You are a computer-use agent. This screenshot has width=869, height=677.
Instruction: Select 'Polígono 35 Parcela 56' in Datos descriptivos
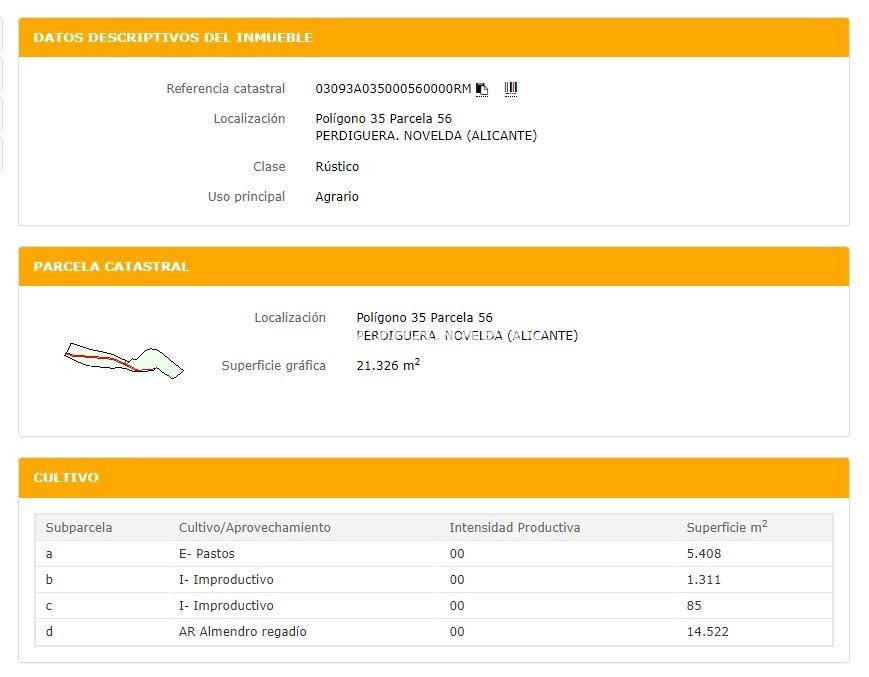point(384,119)
